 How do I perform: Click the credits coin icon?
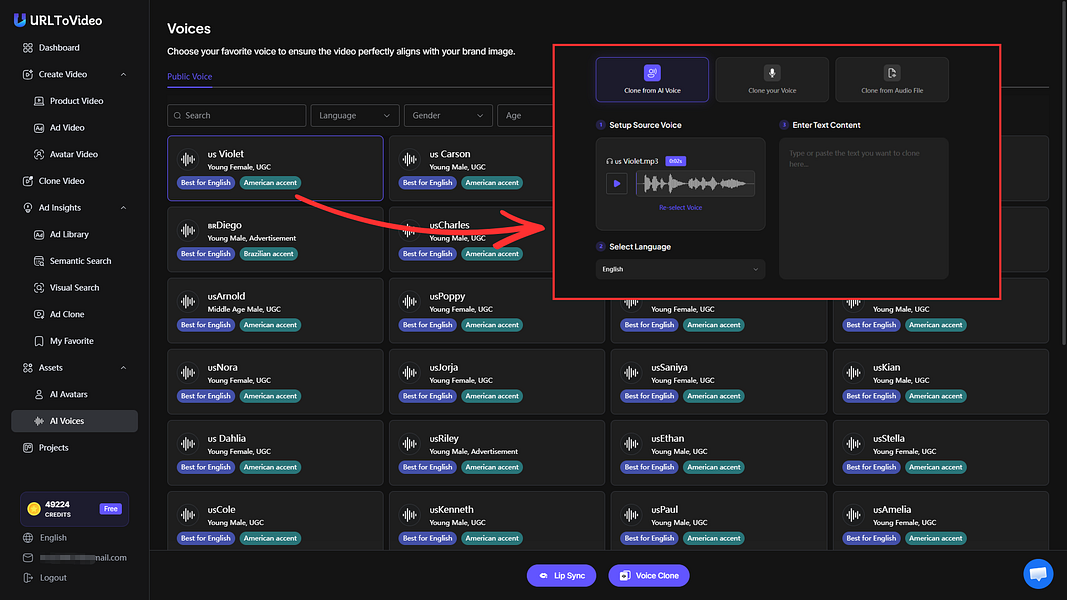[x=33, y=509]
